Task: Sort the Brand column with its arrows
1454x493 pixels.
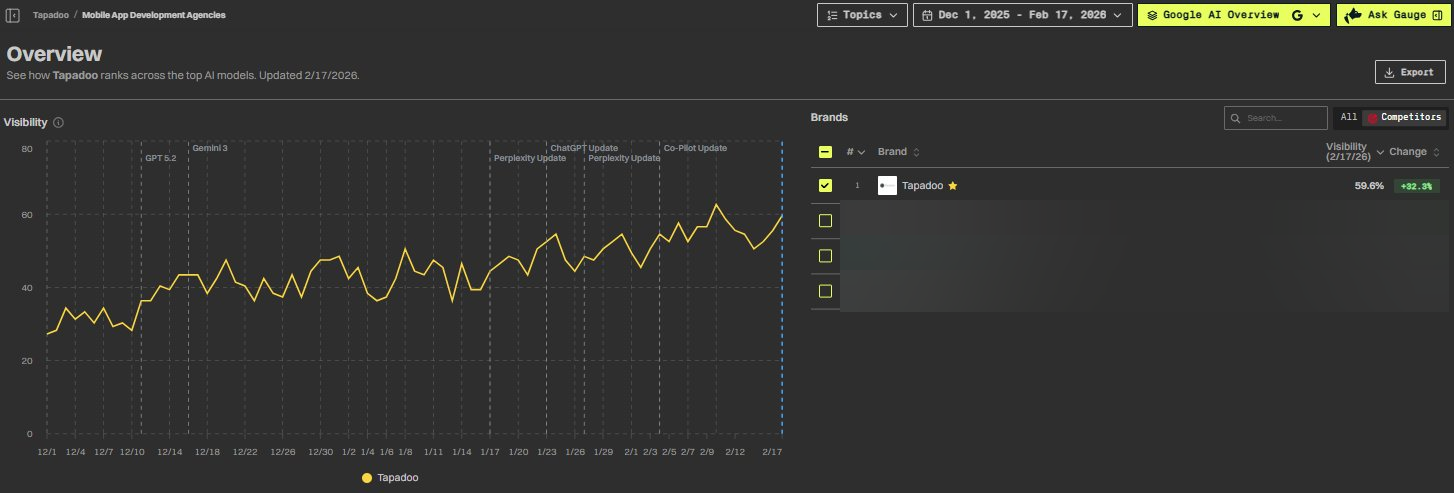Action: [917, 152]
